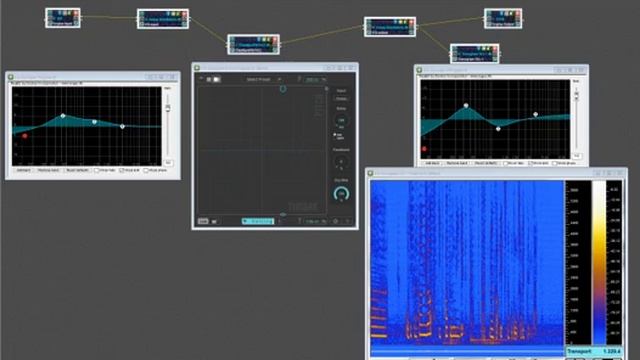Click the Dry/Wet knob in the delay plugin

pos(341,194)
